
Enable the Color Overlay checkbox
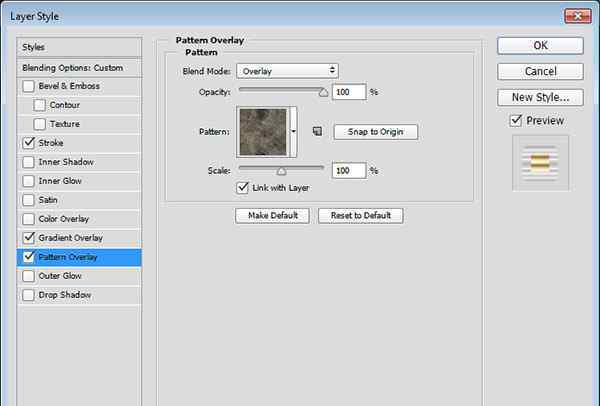(x=28, y=219)
